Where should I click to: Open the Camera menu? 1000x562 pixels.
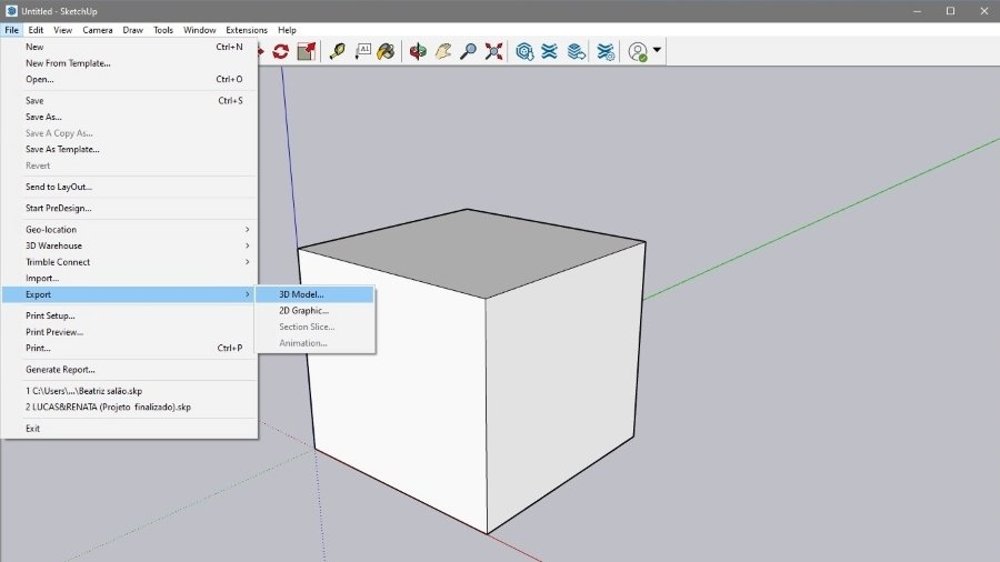point(98,30)
